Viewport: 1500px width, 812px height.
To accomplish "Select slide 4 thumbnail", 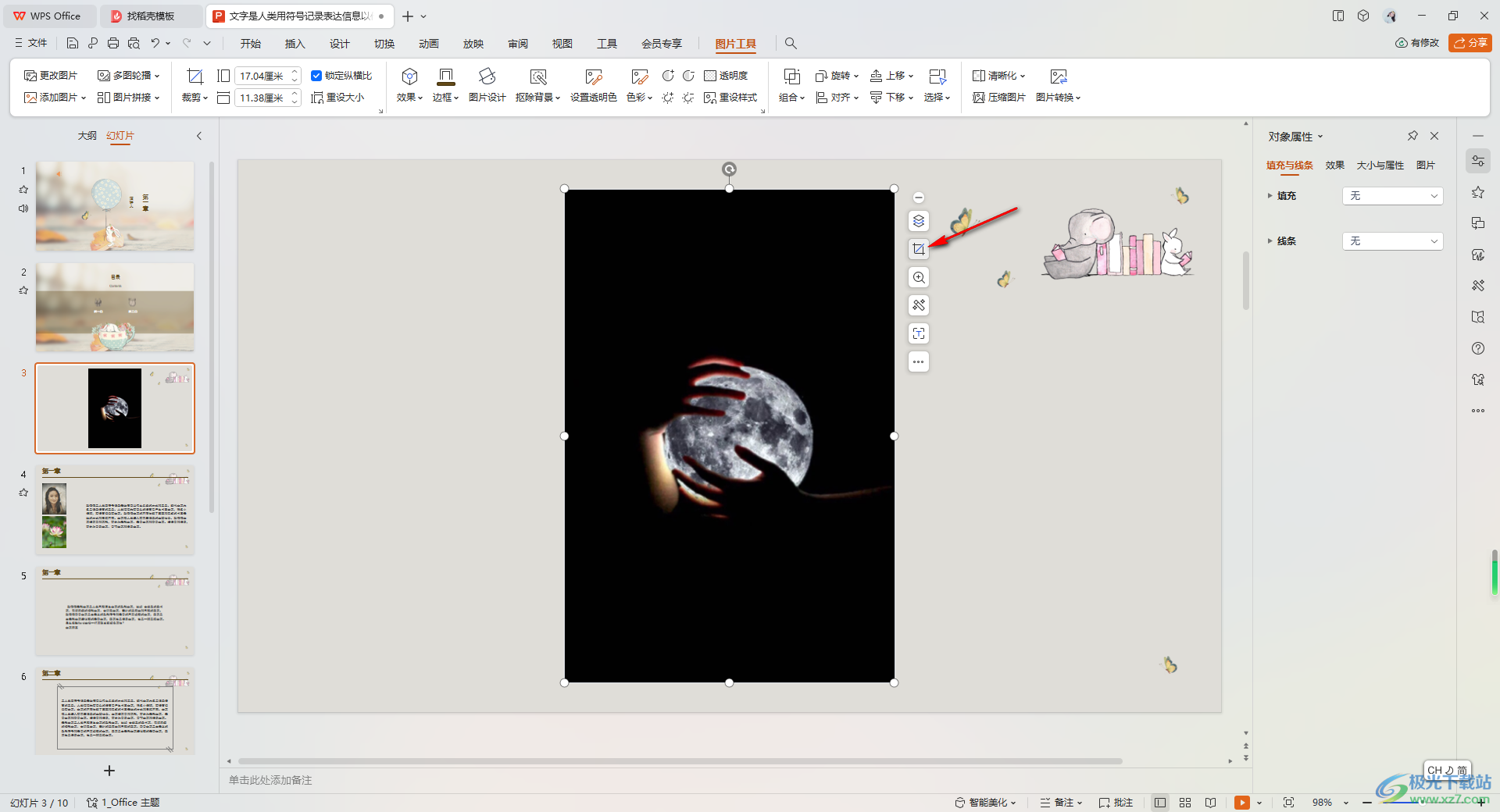I will coord(115,510).
